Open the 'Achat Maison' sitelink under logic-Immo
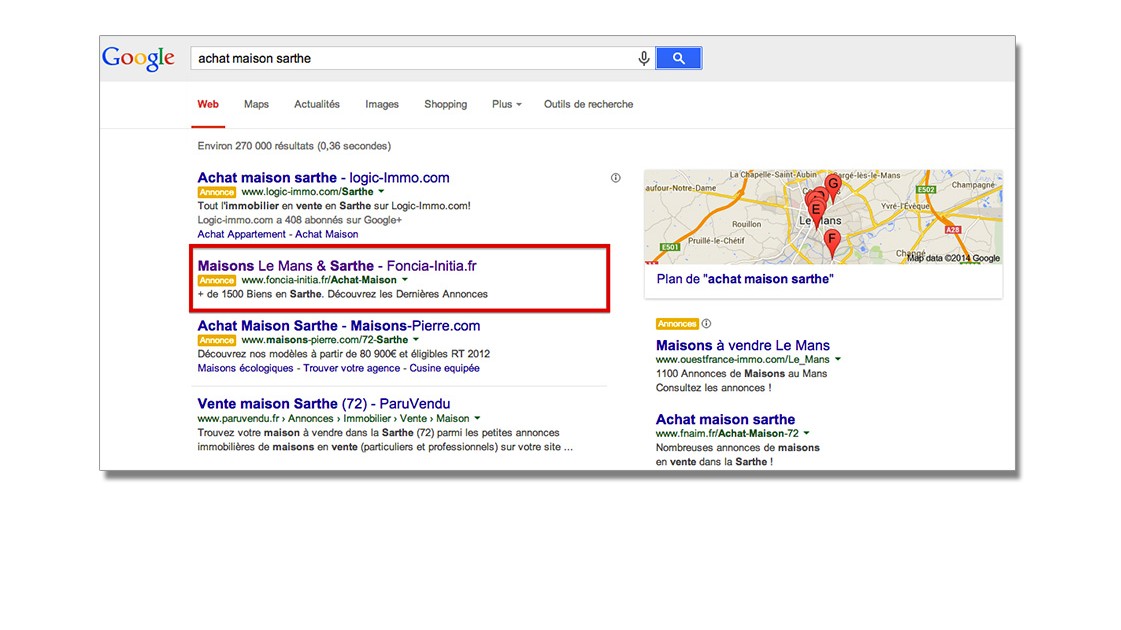This screenshot has height=630, width=1121. pyautogui.click(x=327, y=235)
